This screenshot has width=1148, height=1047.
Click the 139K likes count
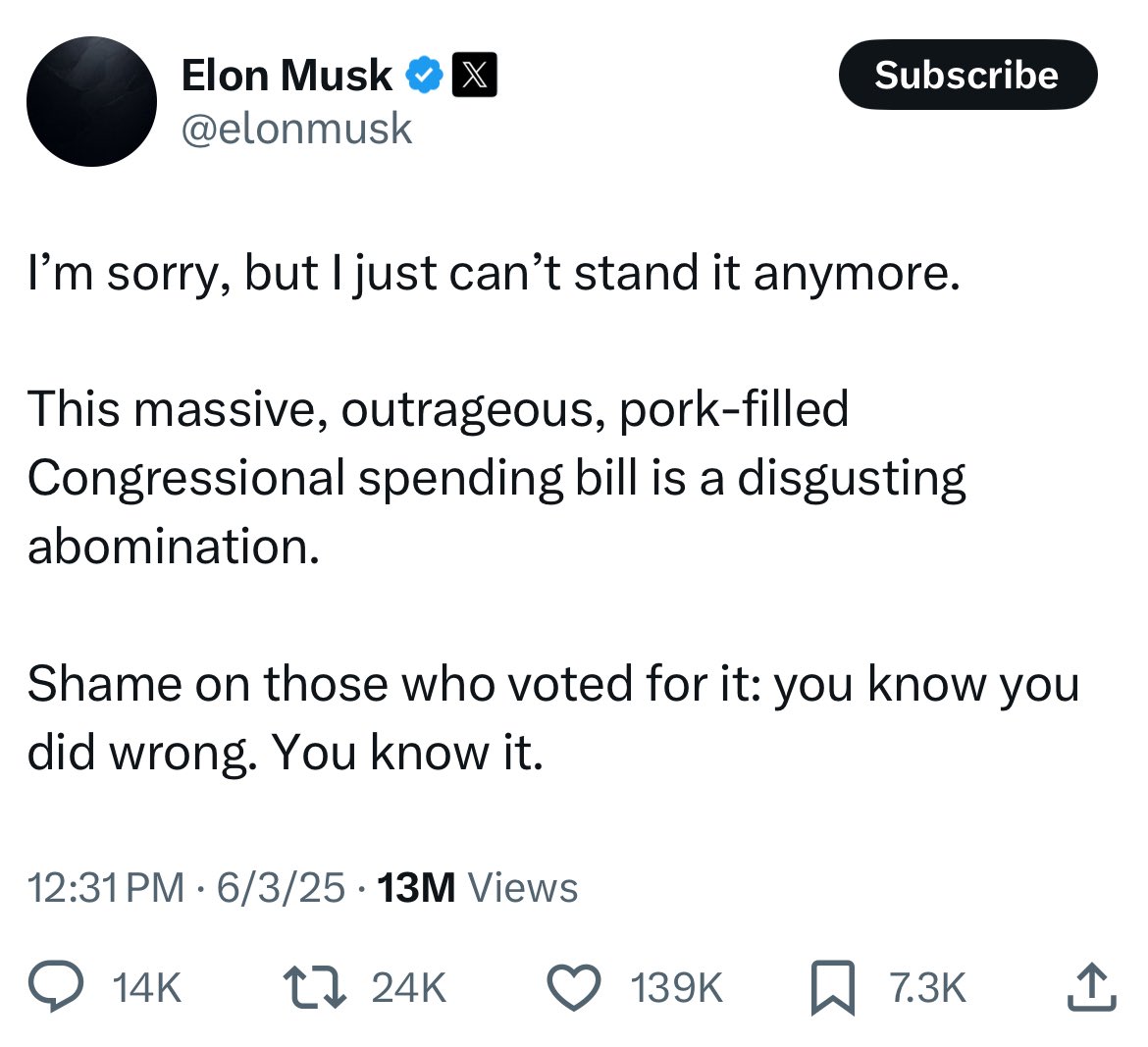coord(677,988)
